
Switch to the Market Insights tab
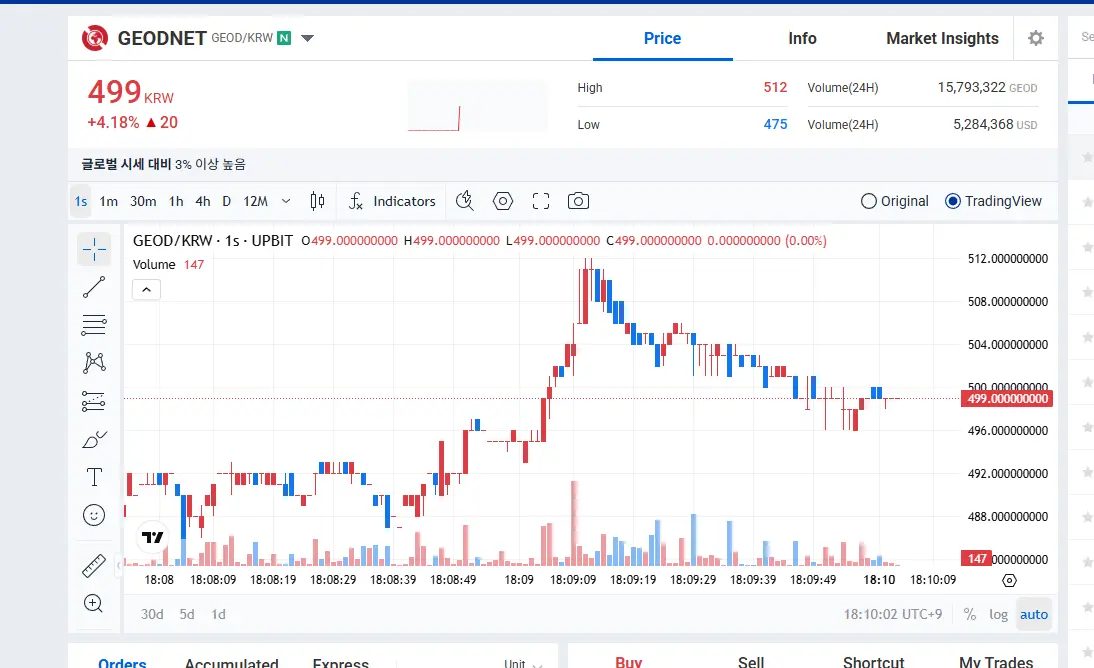click(x=943, y=38)
